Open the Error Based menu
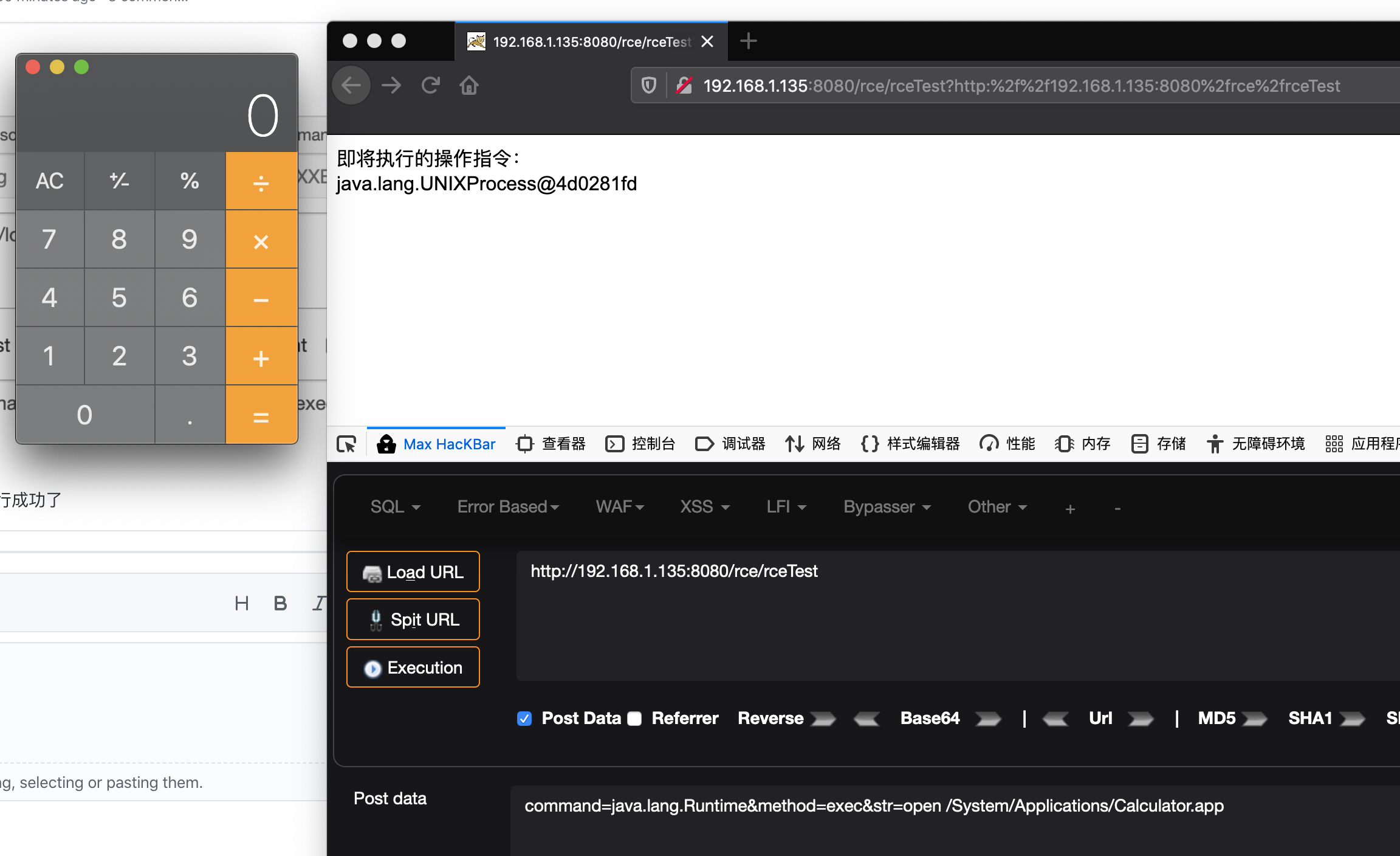1400x856 pixels. pyautogui.click(x=508, y=506)
